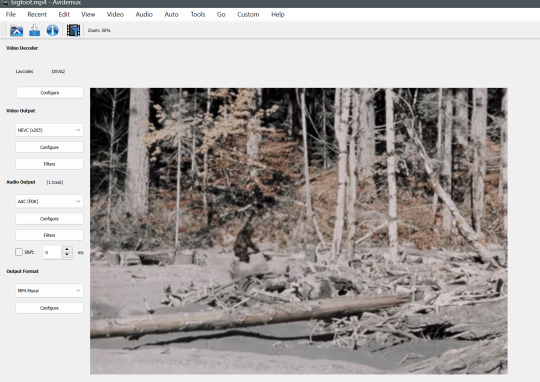Click the shift milliseconds input field
Screen dimensions: 540x382
pyautogui.click(x=52, y=252)
